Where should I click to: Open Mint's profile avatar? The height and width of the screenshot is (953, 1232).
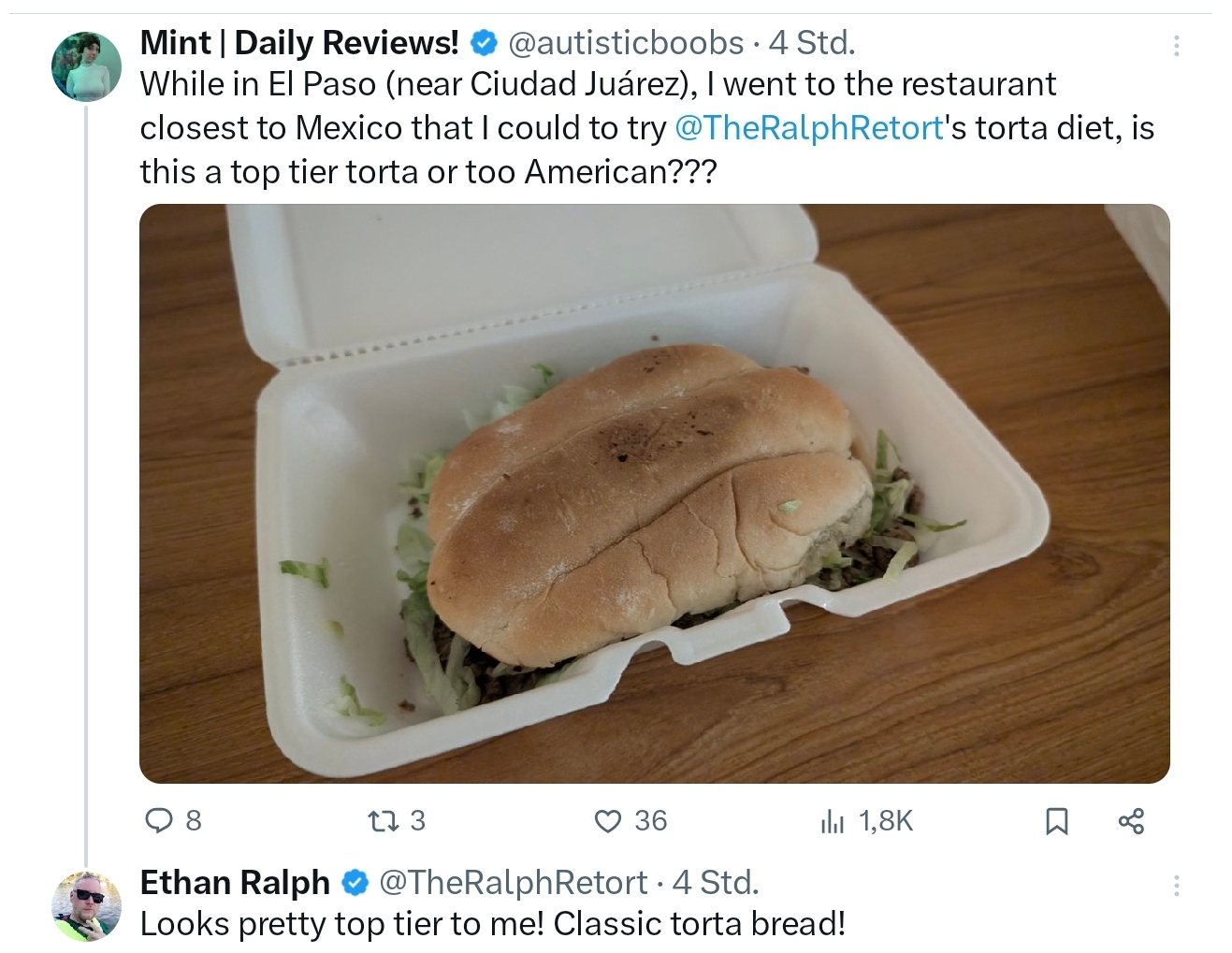(86, 65)
